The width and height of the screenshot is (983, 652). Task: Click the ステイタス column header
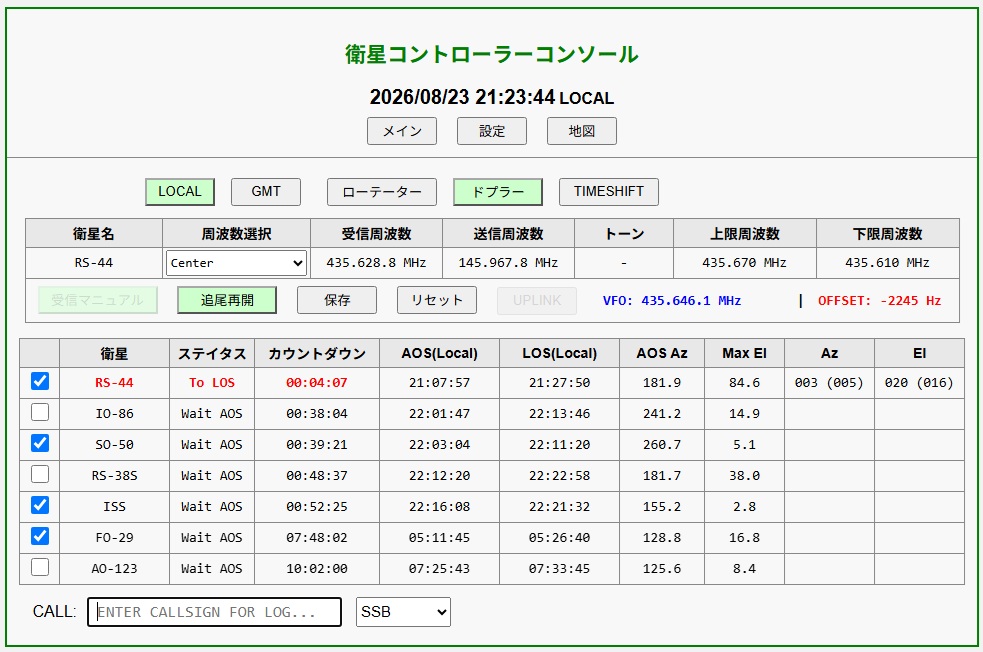coord(212,354)
